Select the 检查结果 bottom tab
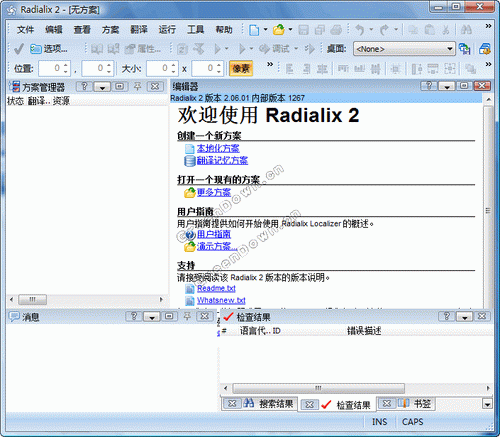This screenshot has width=500, height=437. point(337,405)
